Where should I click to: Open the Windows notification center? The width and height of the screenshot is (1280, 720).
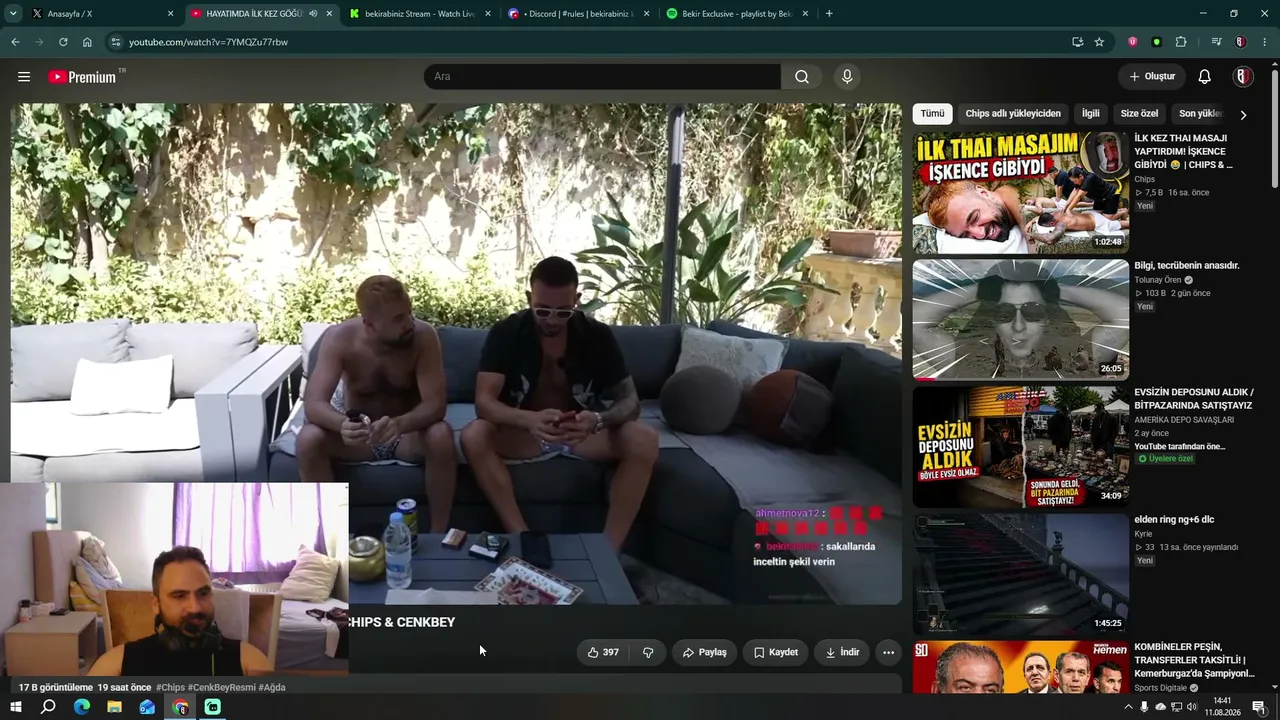(x=1259, y=707)
